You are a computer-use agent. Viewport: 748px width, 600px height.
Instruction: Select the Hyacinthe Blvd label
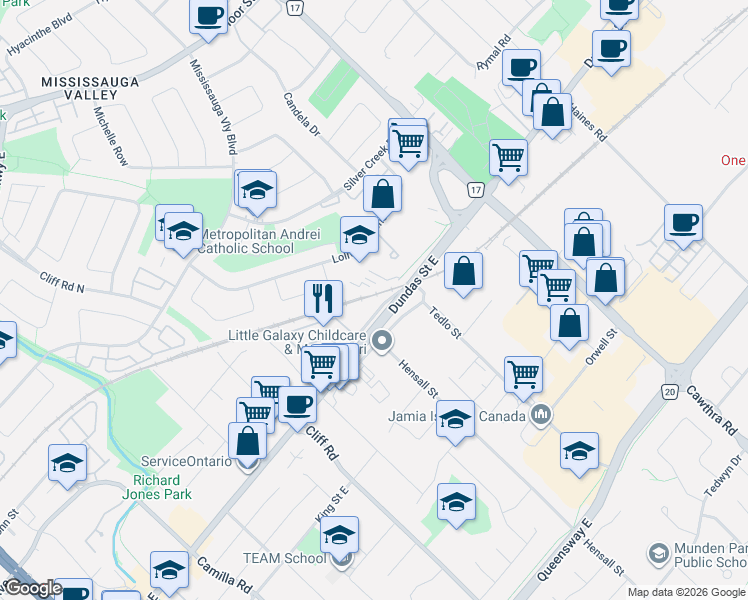40,34
